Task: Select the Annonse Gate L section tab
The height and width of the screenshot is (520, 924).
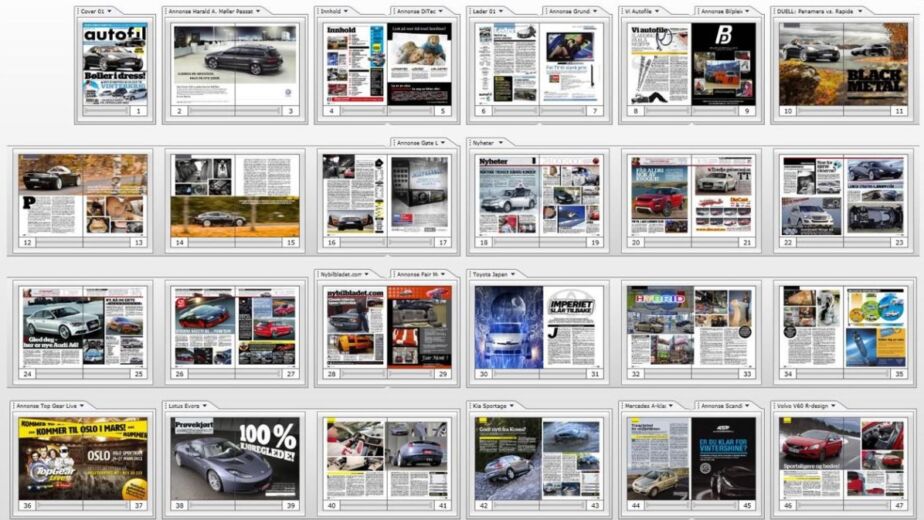Action: tap(420, 143)
